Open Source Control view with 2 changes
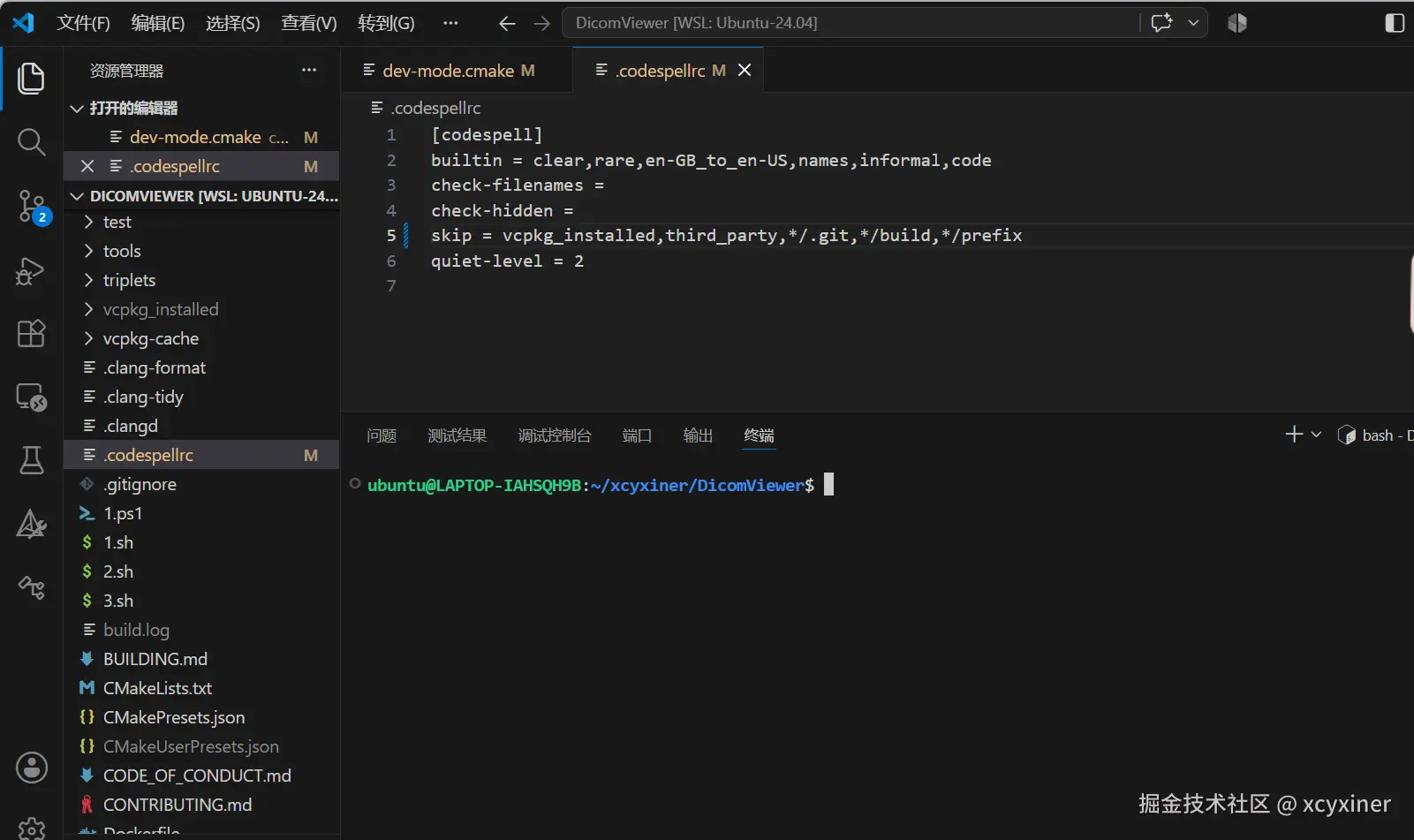 [x=32, y=207]
